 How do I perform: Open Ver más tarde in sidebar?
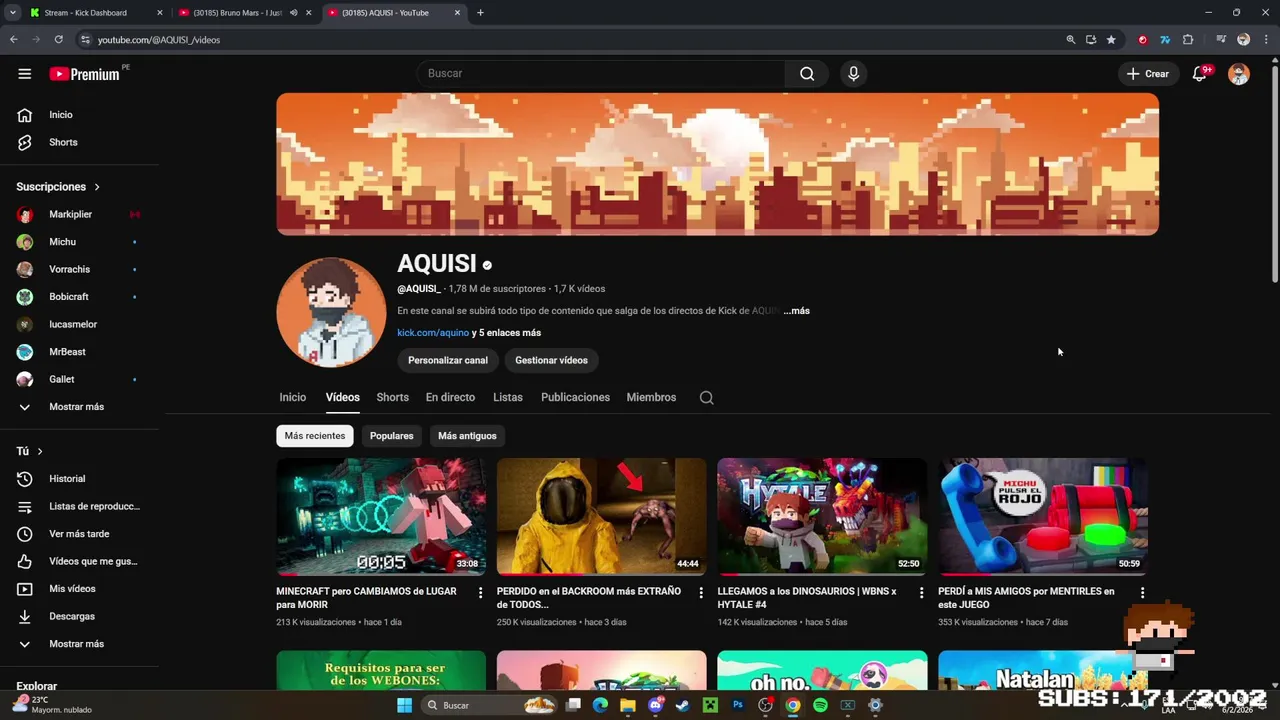click(79, 534)
